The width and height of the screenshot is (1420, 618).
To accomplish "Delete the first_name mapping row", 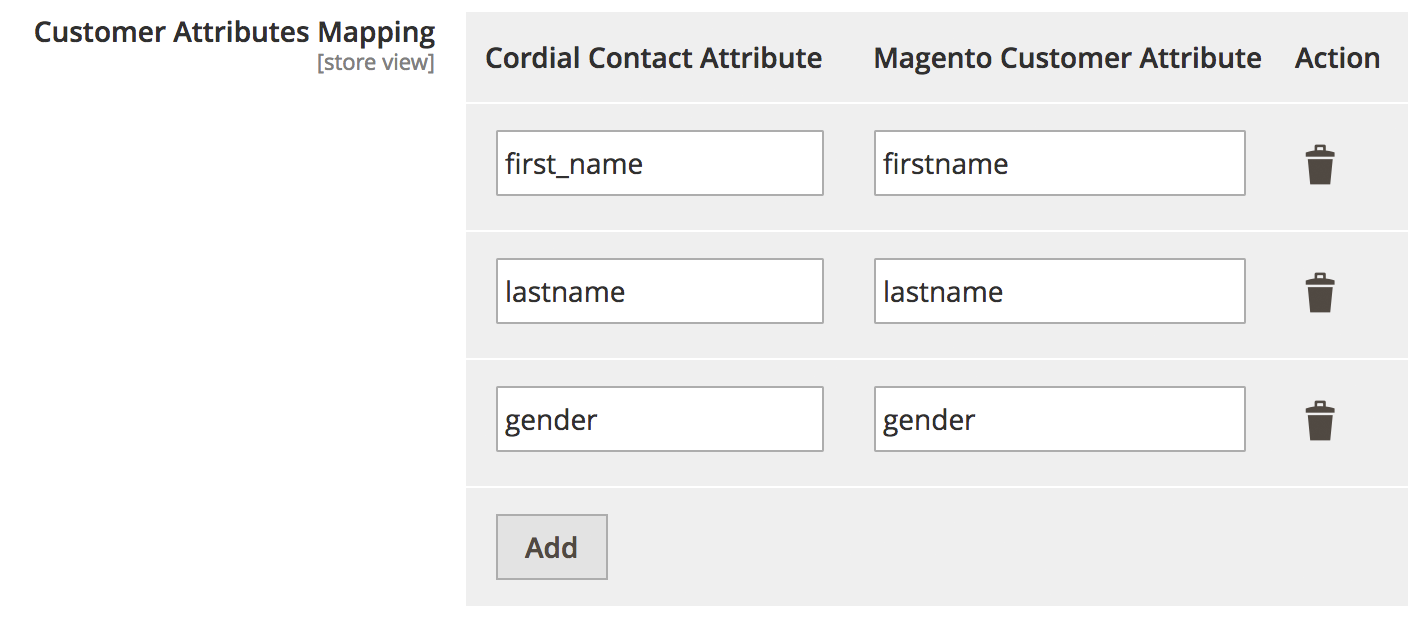I will (1320, 165).
